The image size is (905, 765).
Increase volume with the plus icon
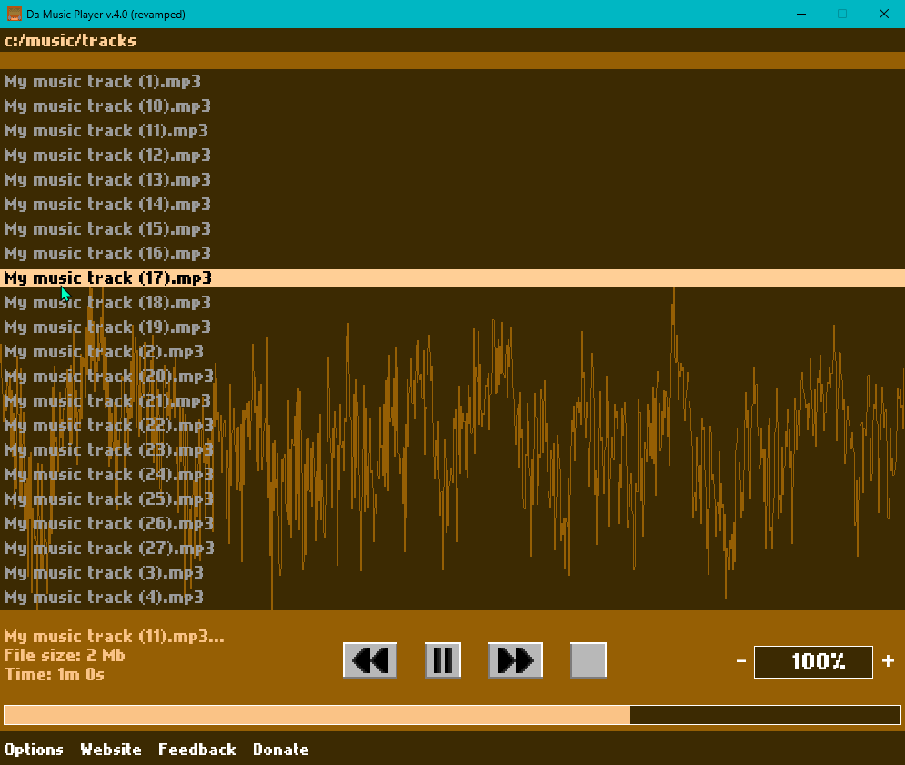[888, 661]
